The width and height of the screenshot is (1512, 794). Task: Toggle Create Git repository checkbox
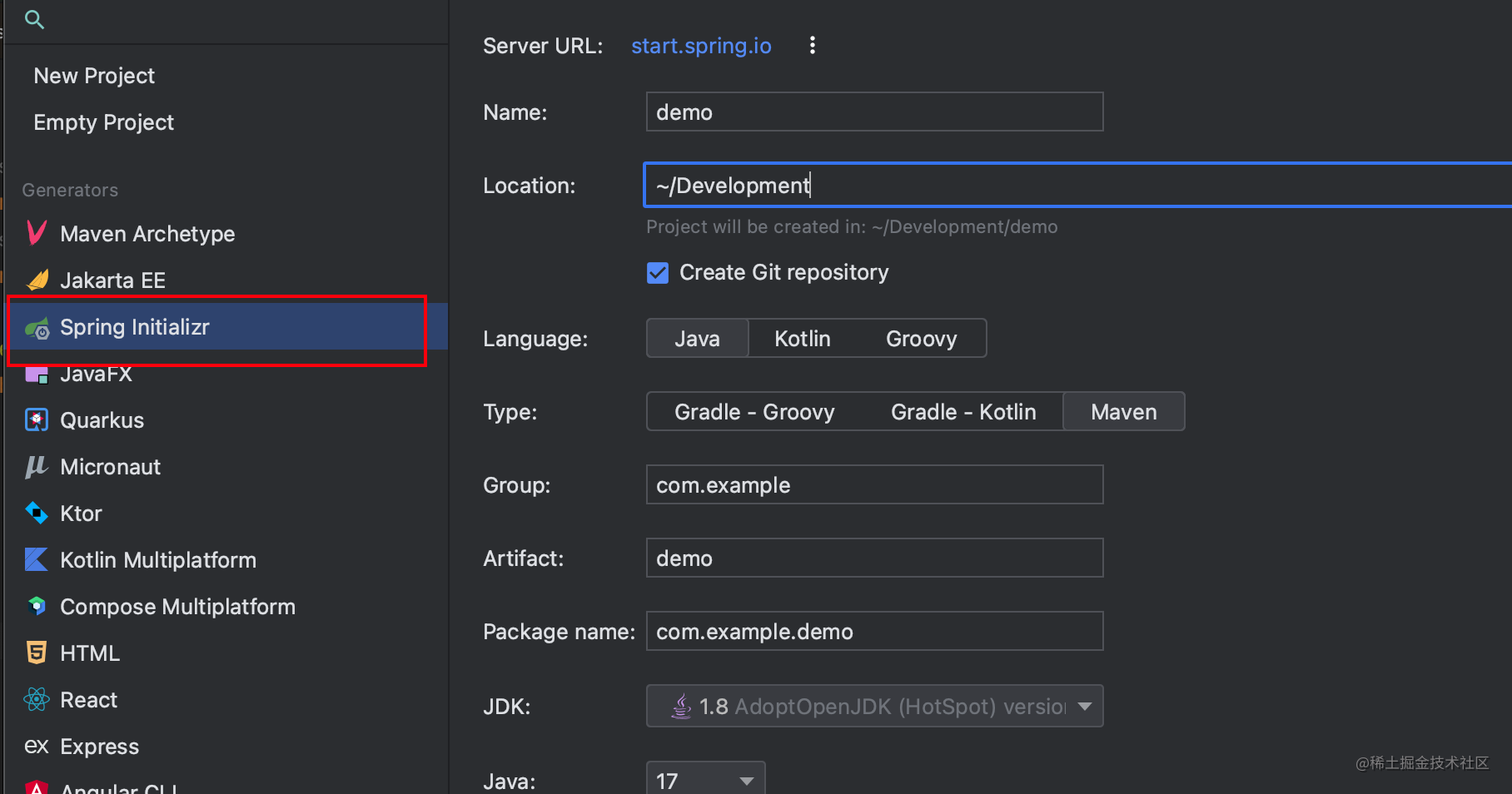click(658, 273)
